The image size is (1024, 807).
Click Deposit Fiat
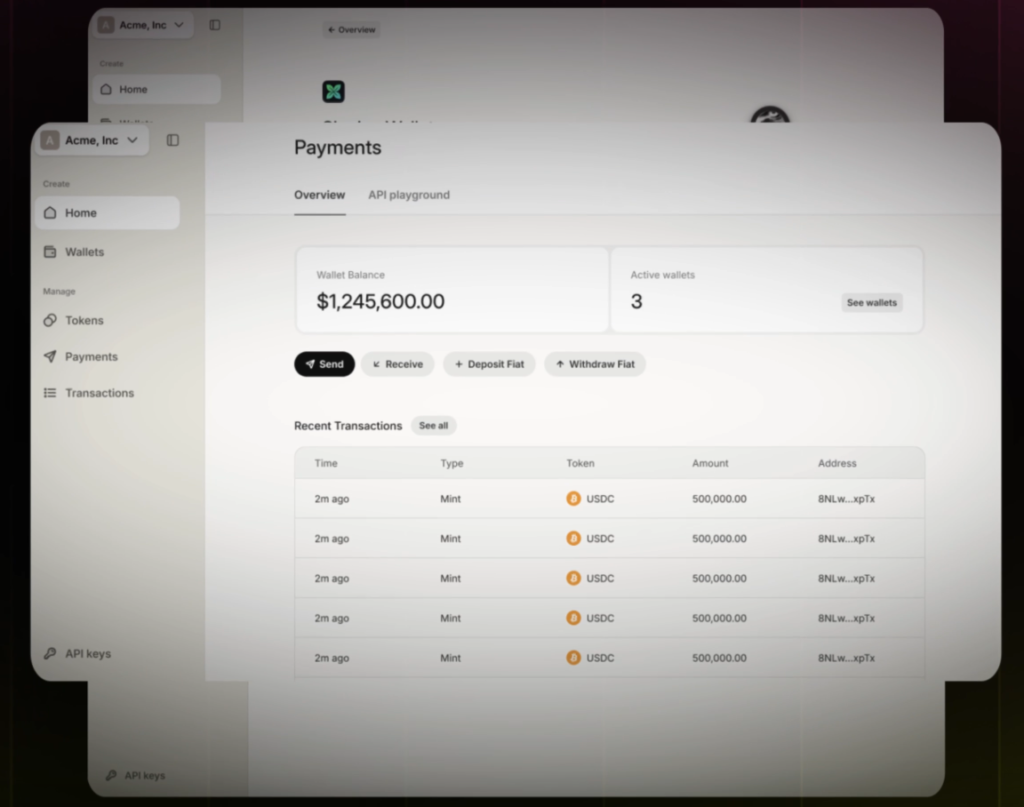coord(489,364)
